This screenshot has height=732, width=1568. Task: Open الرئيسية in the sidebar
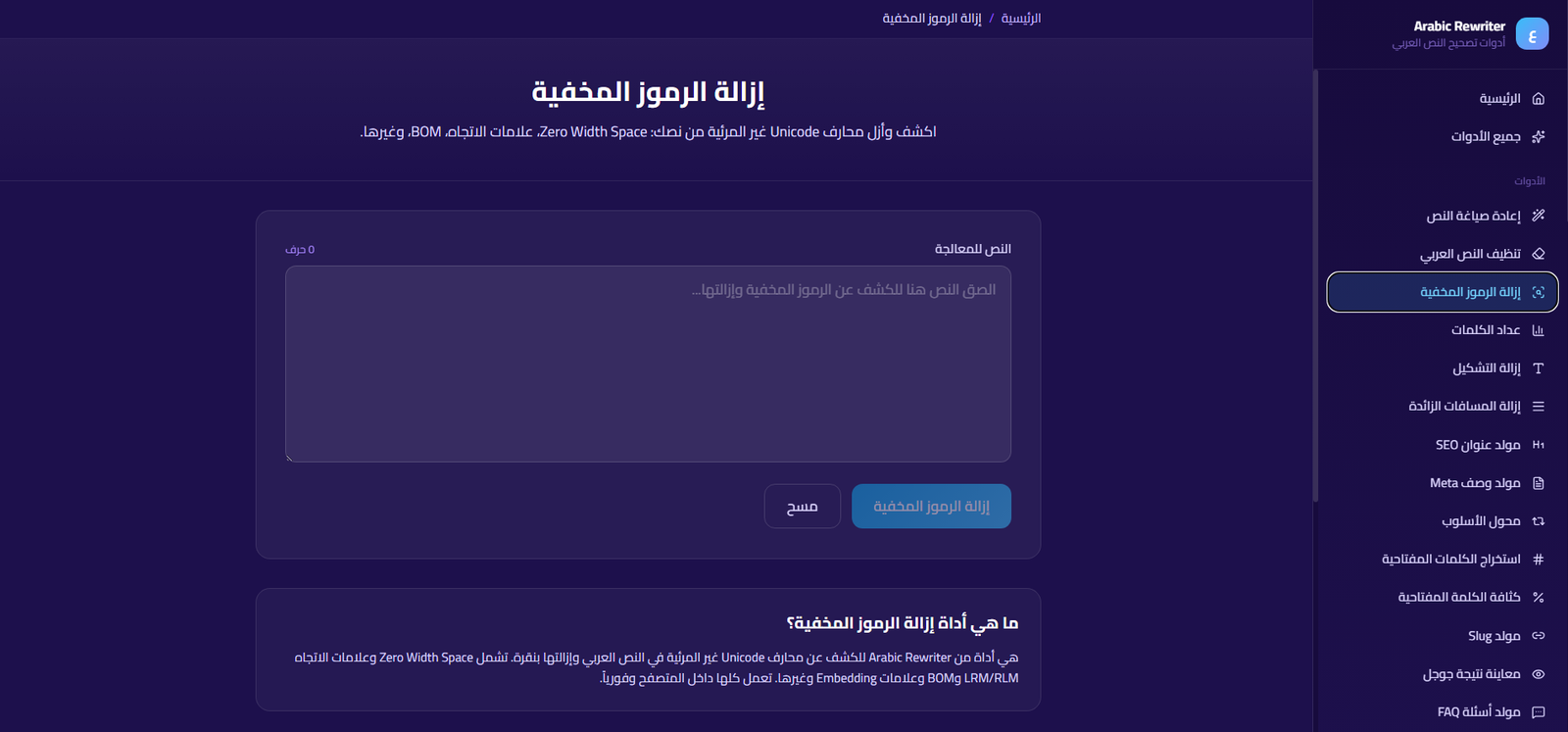[x=1443, y=99]
